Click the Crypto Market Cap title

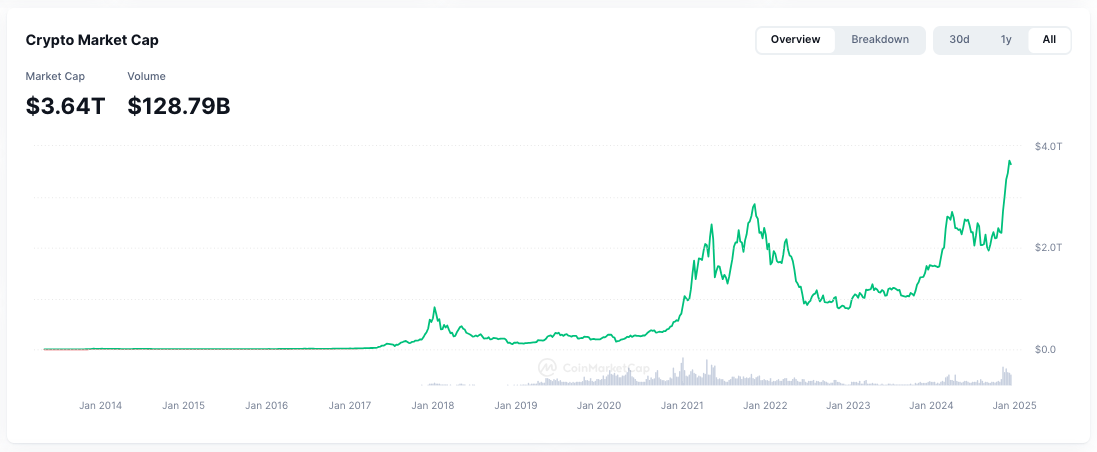click(x=92, y=40)
